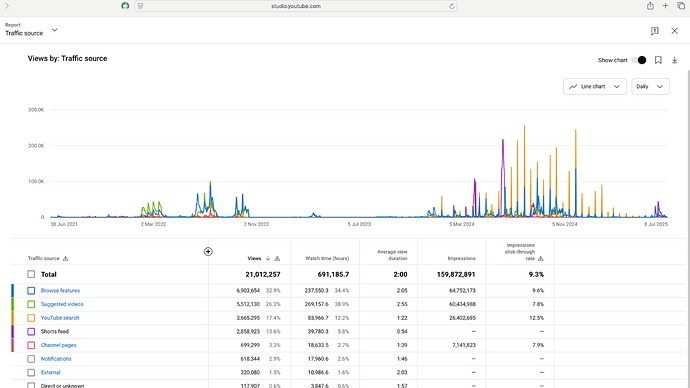This screenshot has height=388, width=690.
Task: Check the Notifications row checkbox
Action: pyautogui.click(x=31, y=359)
